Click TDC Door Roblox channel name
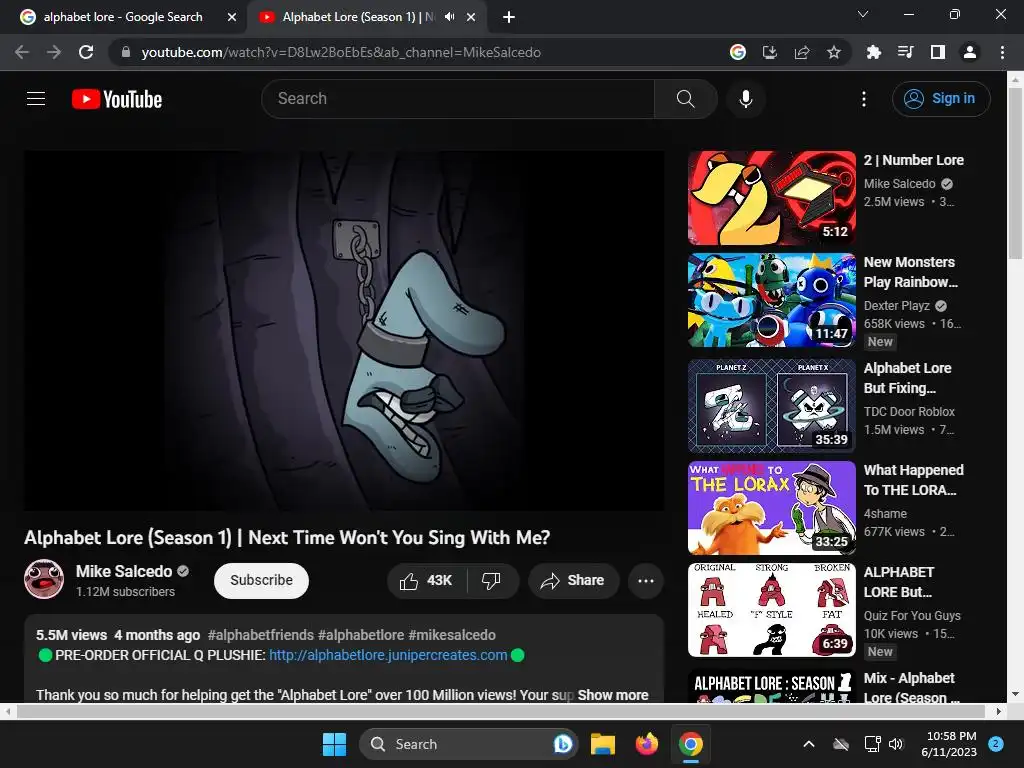The image size is (1024, 768). [909, 411]
